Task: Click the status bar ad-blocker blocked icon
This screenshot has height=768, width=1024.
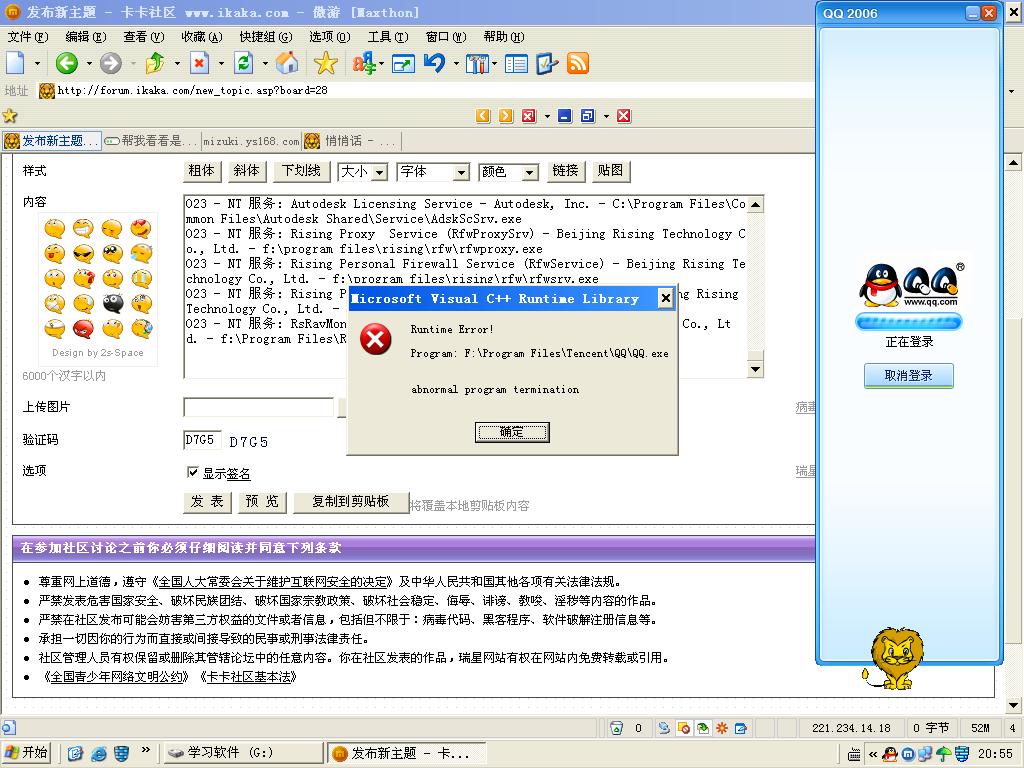Action: pos(684,728)
